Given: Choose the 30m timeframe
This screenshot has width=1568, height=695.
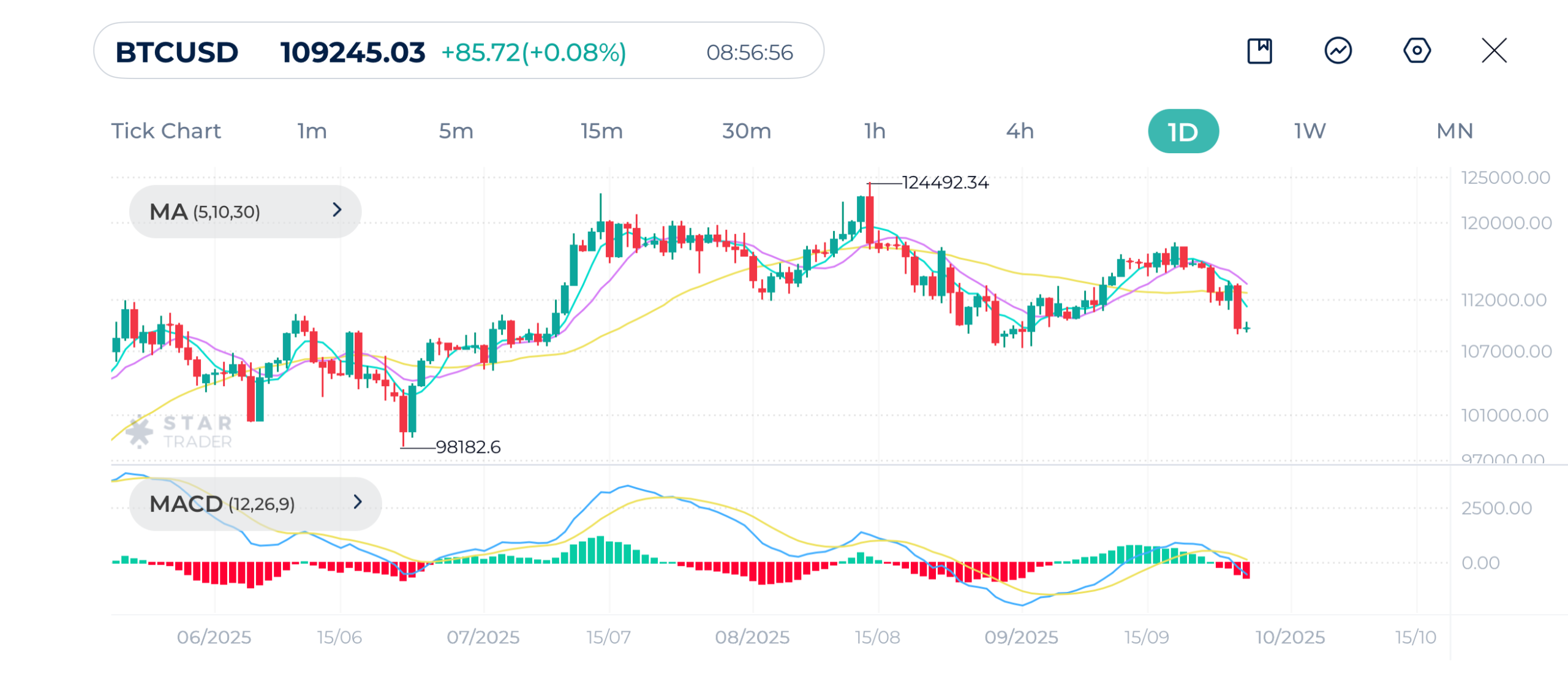Looking at the screenshot, I should [x=746, y=131].
